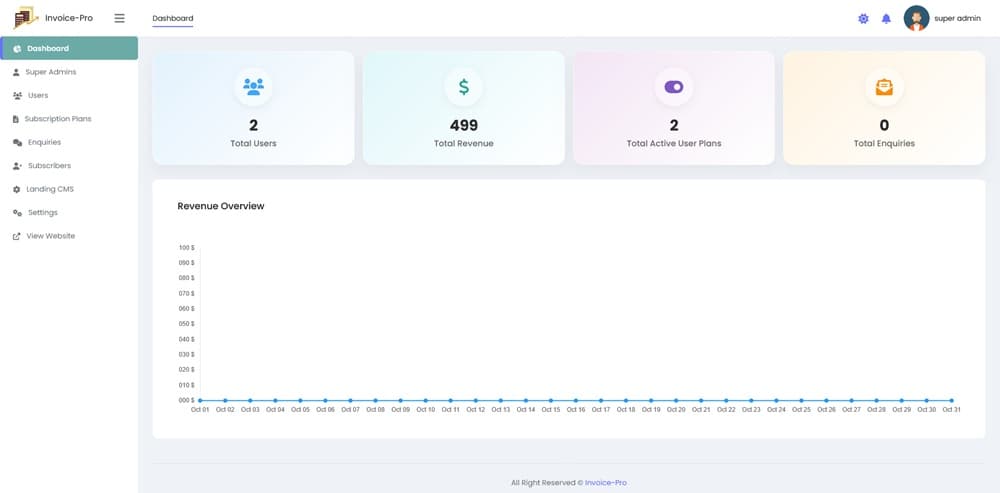Click the Total Revenue dollar icon

coord(463,87)
